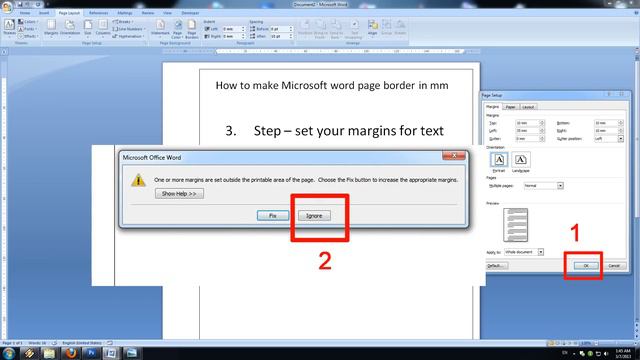Open file explorer folder icon in taskbar
640x360 pixels.
(x=49, y=353)
